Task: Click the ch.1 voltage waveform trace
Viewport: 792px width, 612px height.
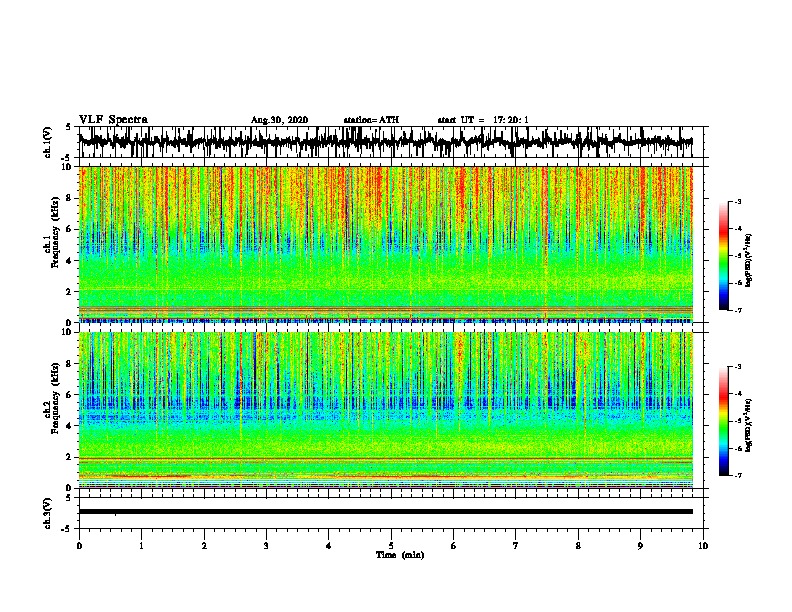Action: [x=385, y=142]
